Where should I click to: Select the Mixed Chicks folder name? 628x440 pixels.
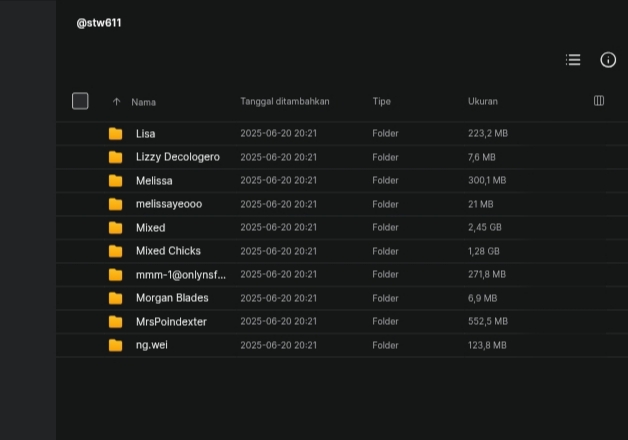click(168, 251)
